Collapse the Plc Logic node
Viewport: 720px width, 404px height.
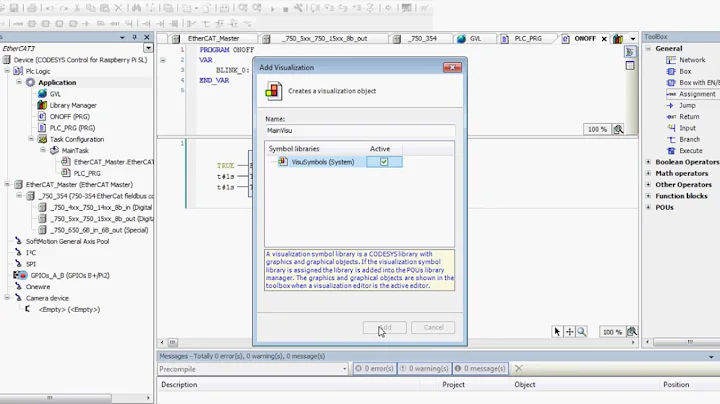(x=7, y=71)
